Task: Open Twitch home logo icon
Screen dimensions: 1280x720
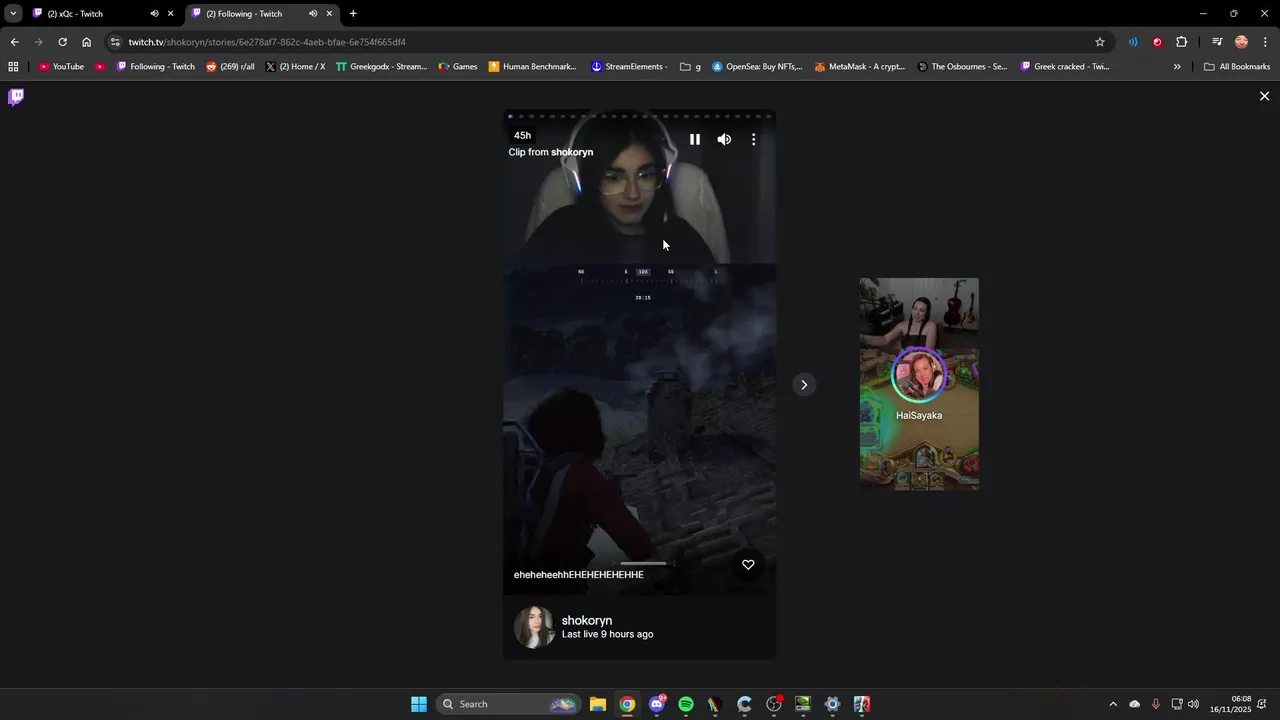Action: [16, 97]
